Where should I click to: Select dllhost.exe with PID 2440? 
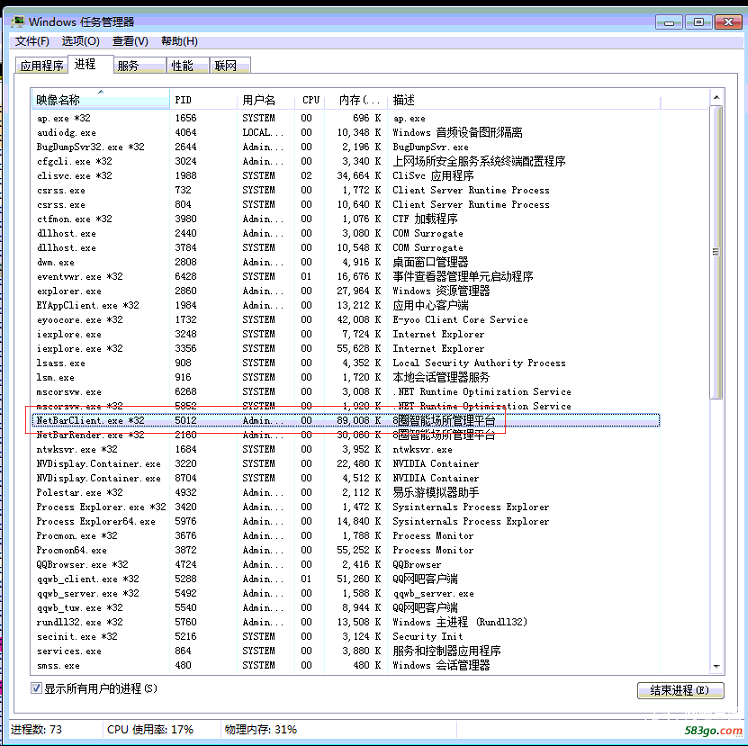[x=346, y=233]
